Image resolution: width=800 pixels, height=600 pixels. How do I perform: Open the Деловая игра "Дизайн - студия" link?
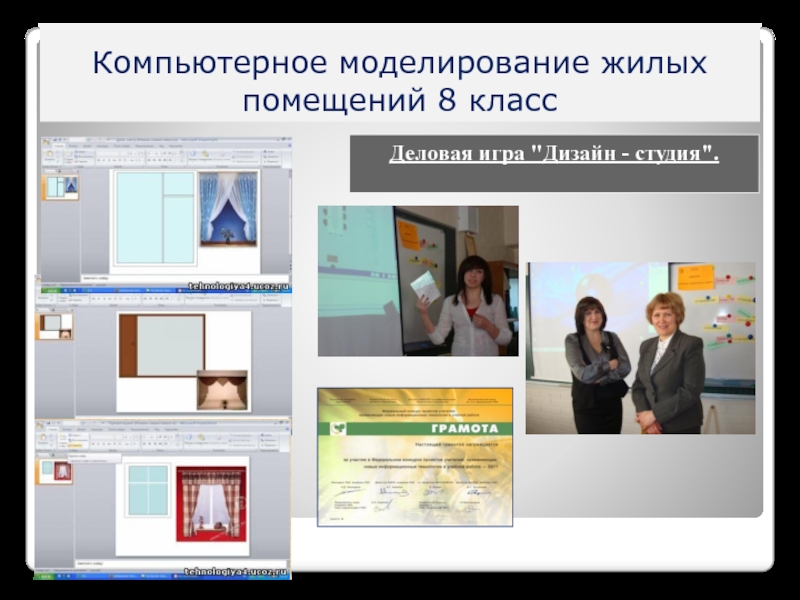554,157
